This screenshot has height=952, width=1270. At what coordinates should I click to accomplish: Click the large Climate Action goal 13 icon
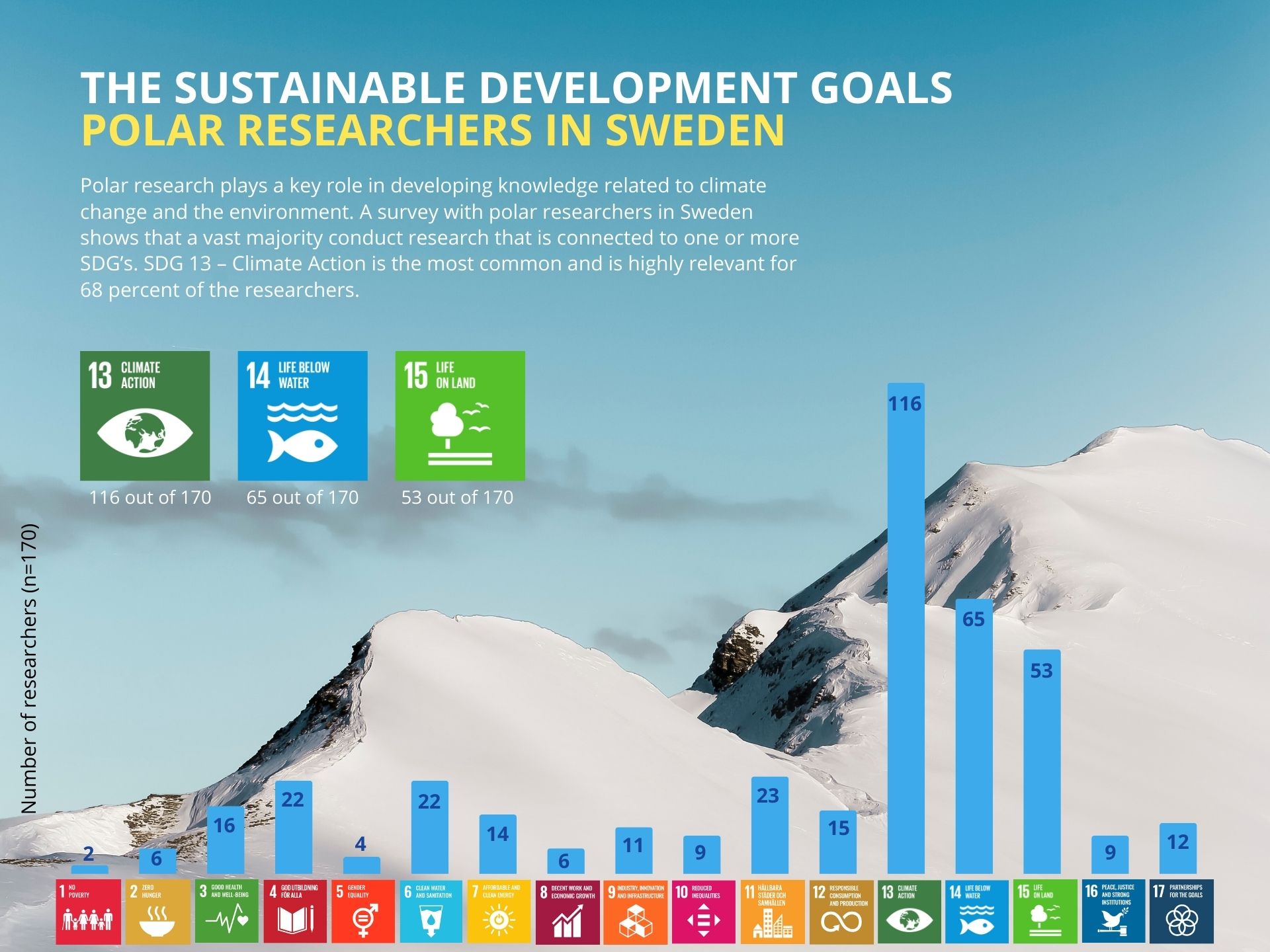click(x=145, y=415)
